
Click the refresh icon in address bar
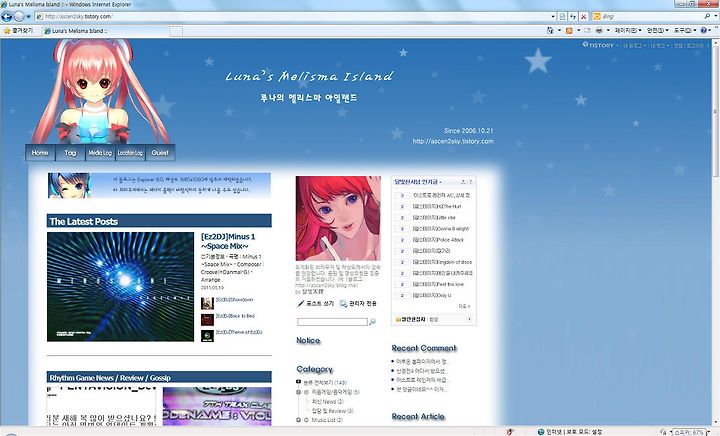573,17
